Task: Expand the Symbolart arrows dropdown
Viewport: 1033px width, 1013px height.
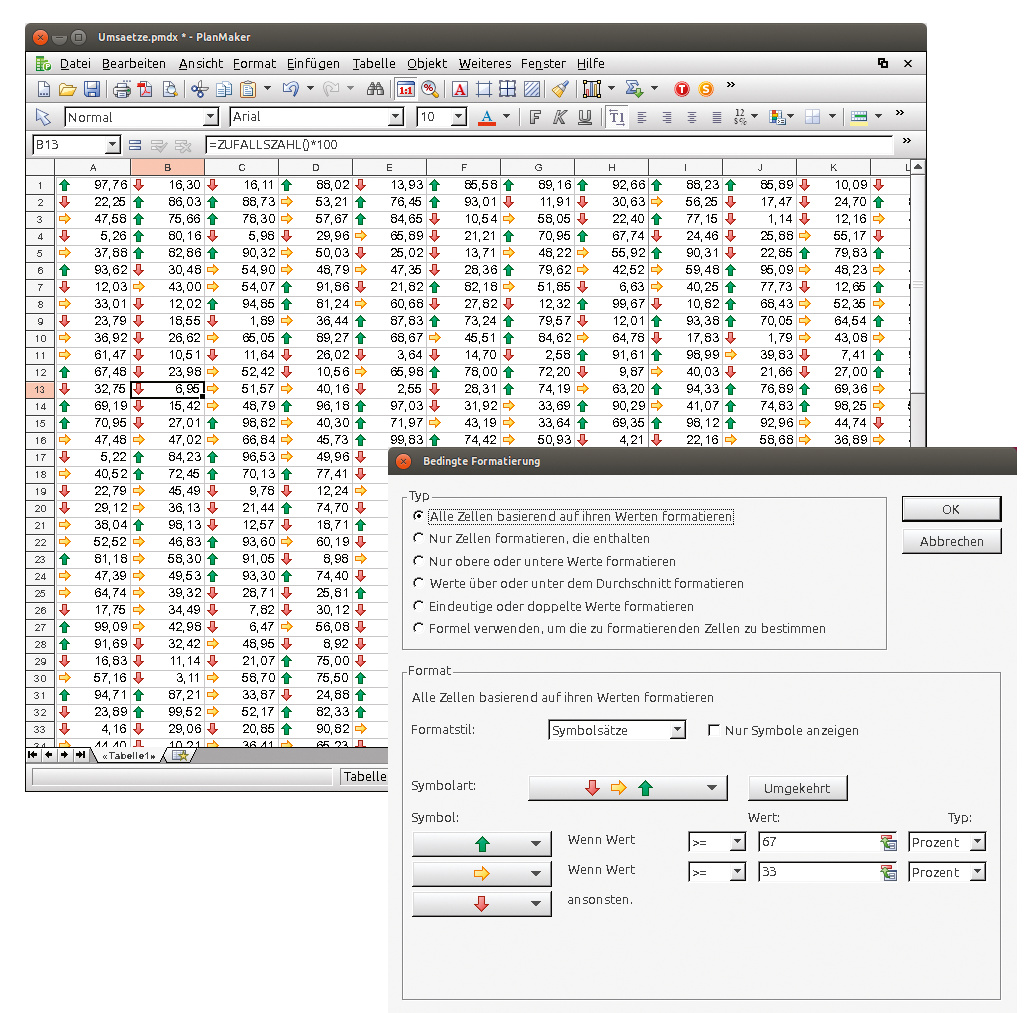Action: pos(629,788)
